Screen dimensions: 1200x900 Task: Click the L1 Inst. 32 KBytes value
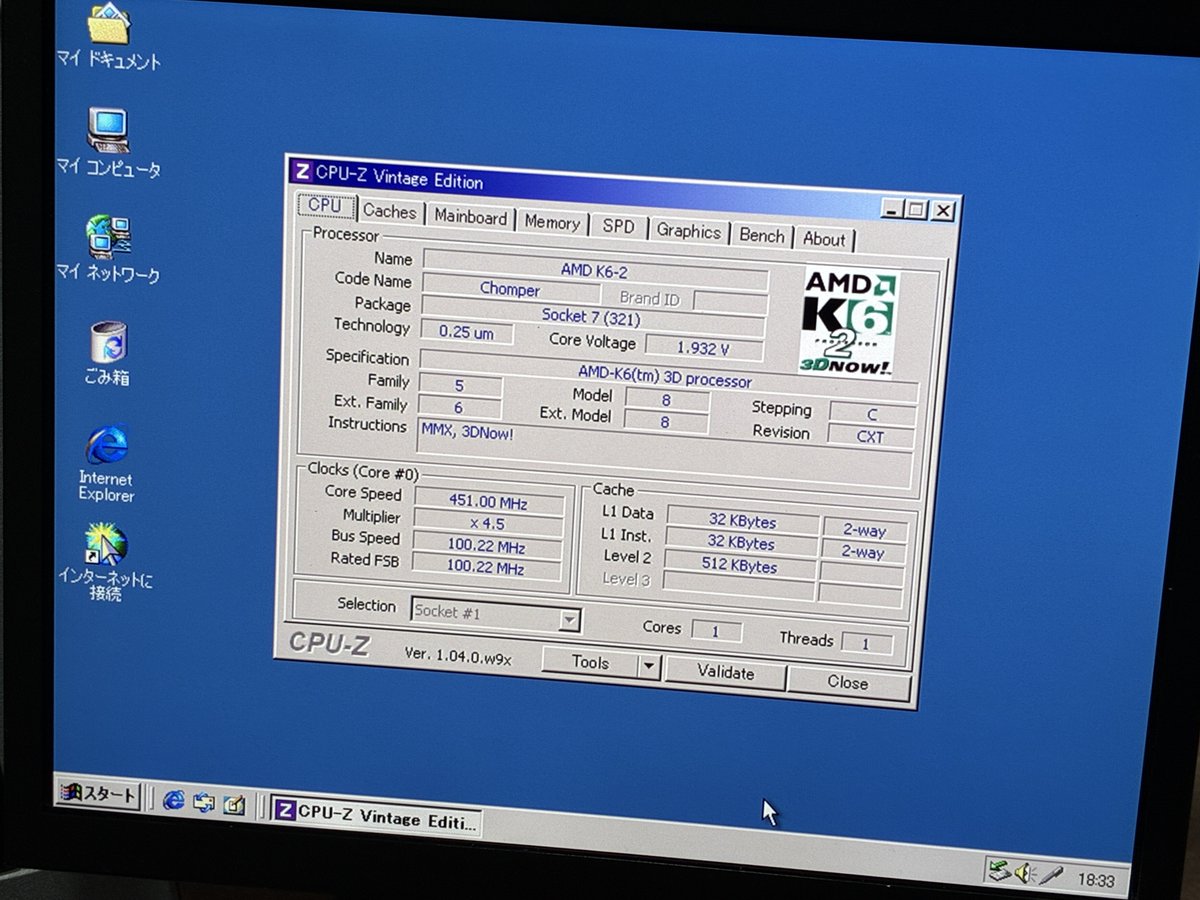(742, 544)
